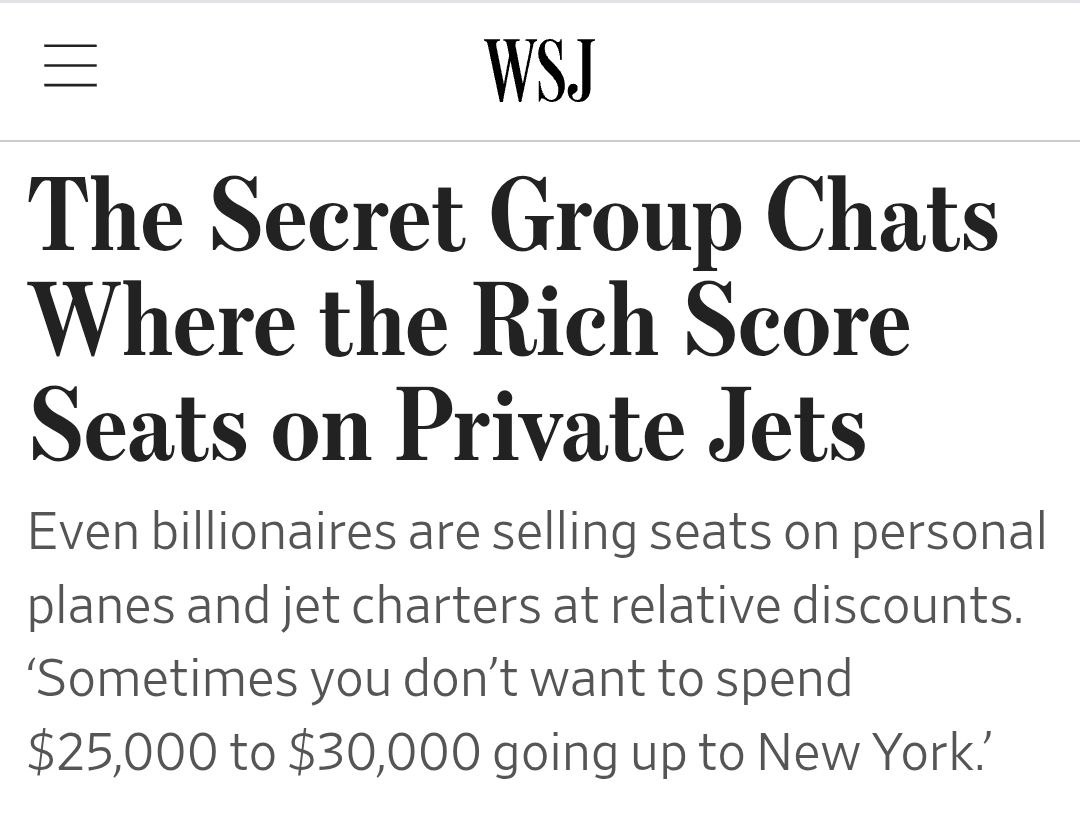Click the quote line 'Sometimes you don't want to spend'
The width and height of the screenshot is (1080, 838).
441,680
